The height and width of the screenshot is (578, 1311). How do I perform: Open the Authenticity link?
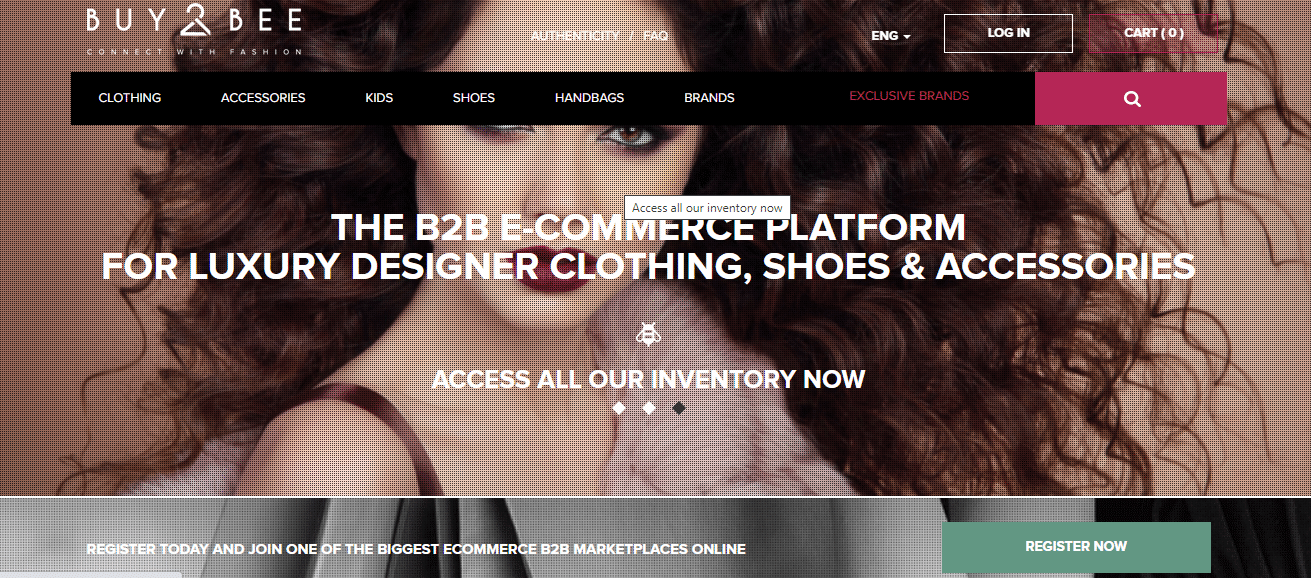point(575,36)
